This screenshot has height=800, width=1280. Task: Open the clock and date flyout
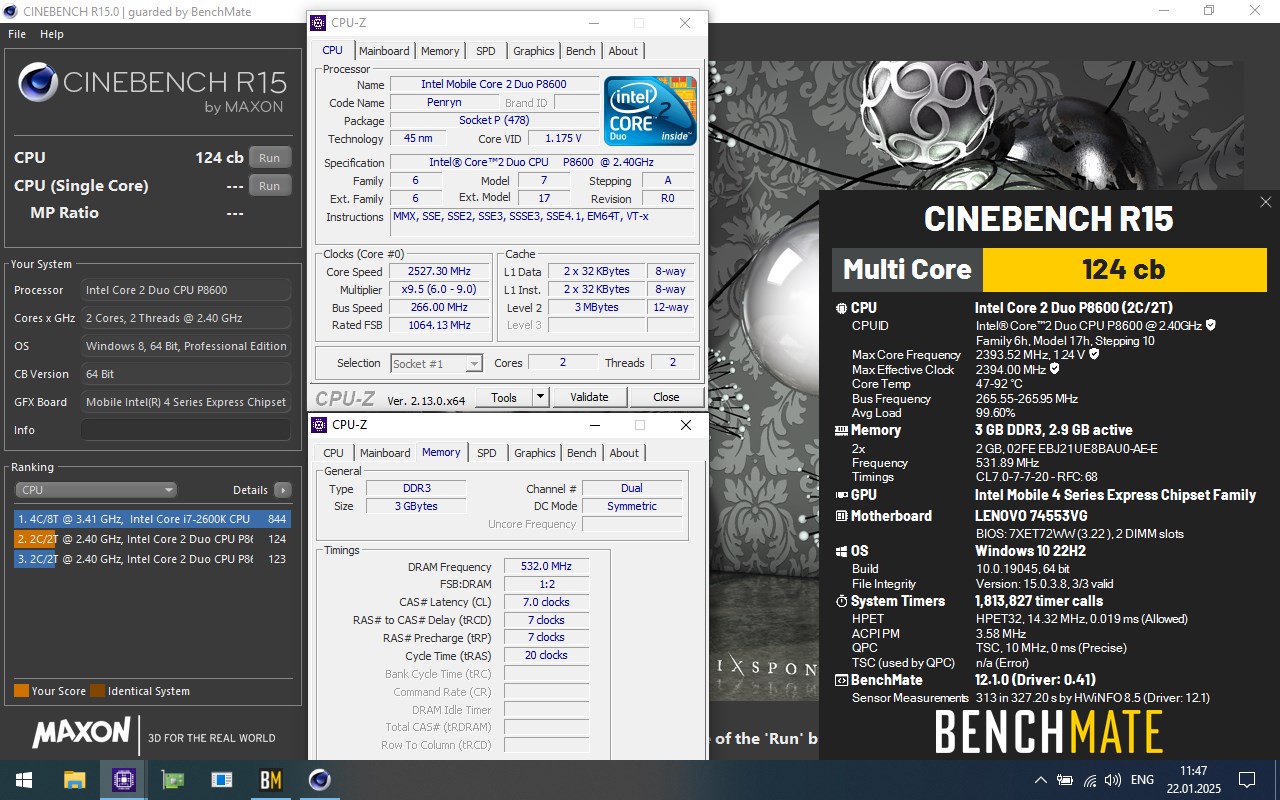coord(1193,780)
